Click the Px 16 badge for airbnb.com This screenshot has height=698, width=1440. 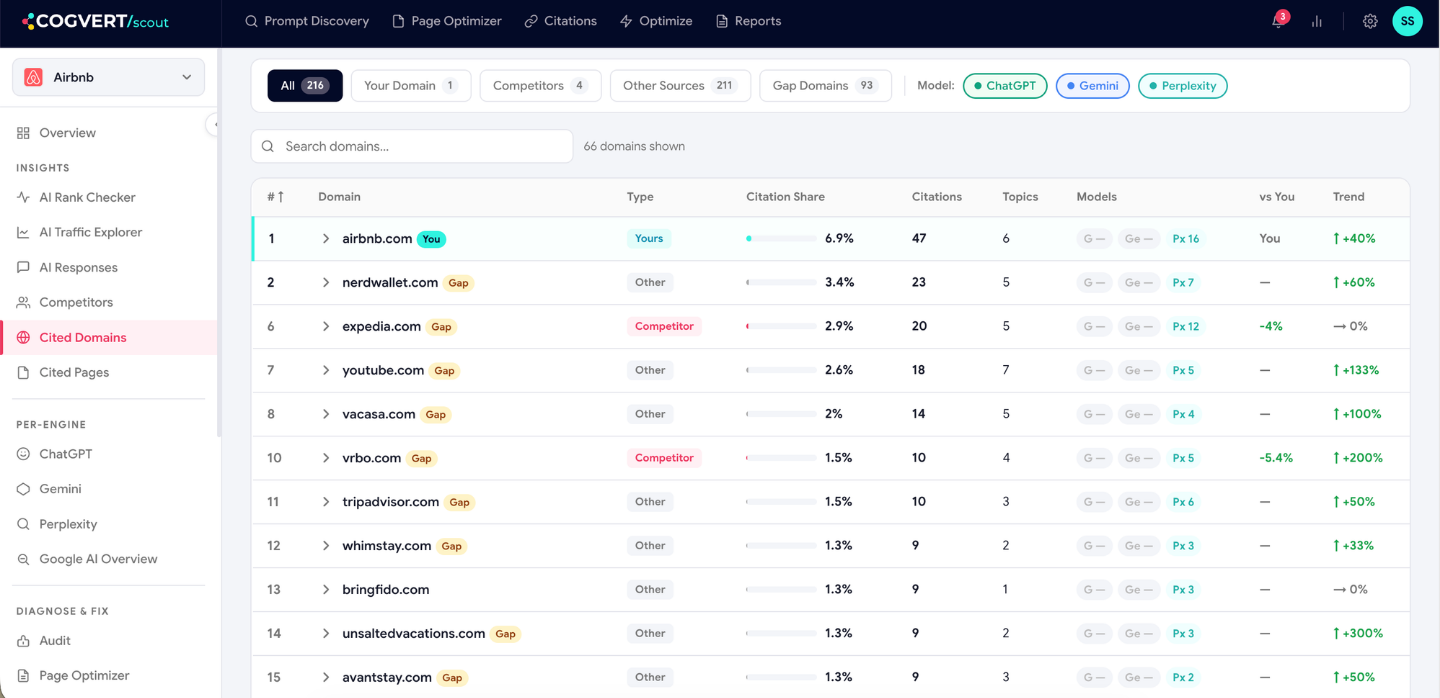coord(1186,239)
